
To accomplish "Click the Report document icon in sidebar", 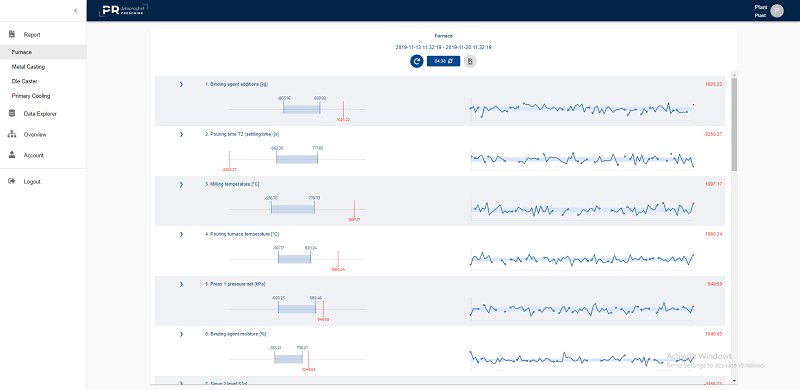I will point(12,34).
